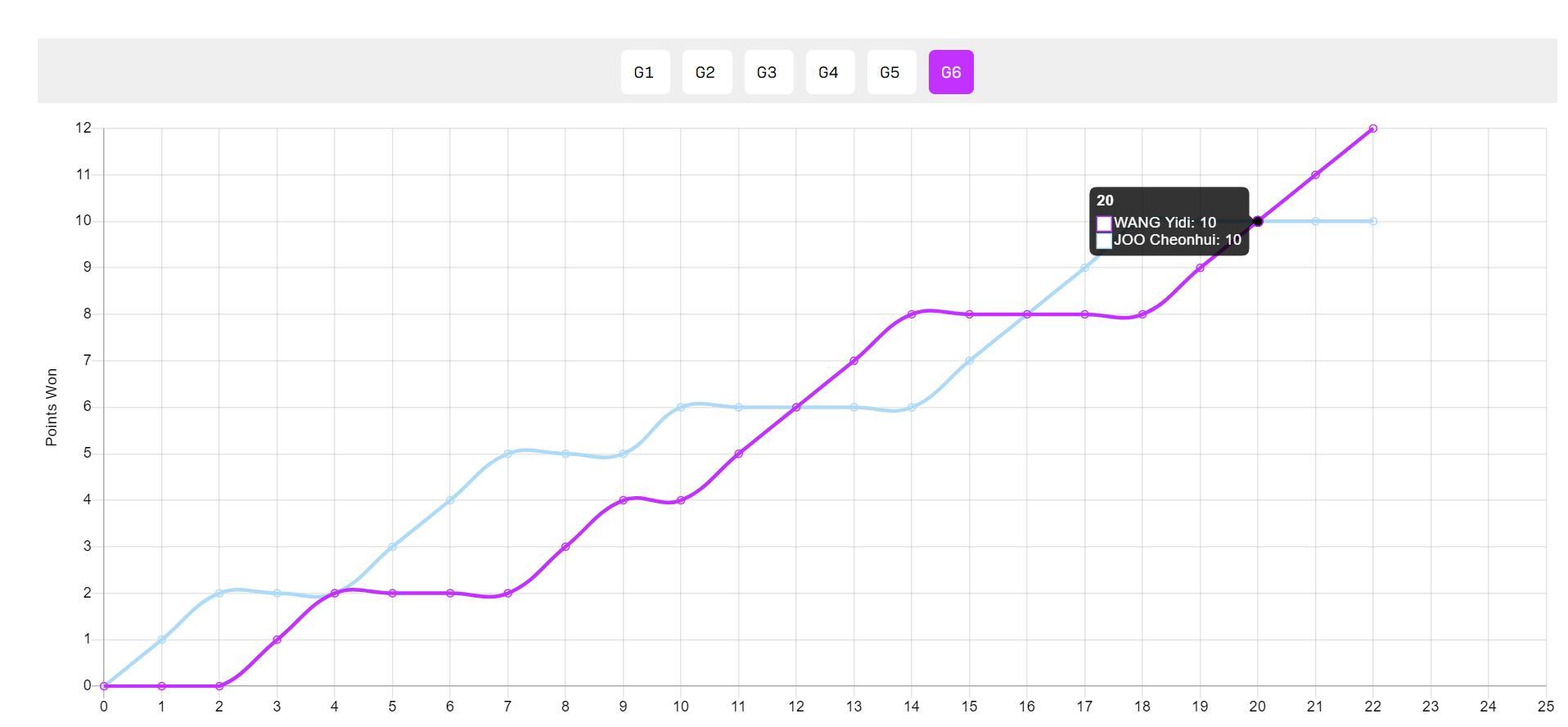Viewport: 1568px width, 727px height.
Task: Click the blue data point at rally 10
Action: click(x=681, y=407)
